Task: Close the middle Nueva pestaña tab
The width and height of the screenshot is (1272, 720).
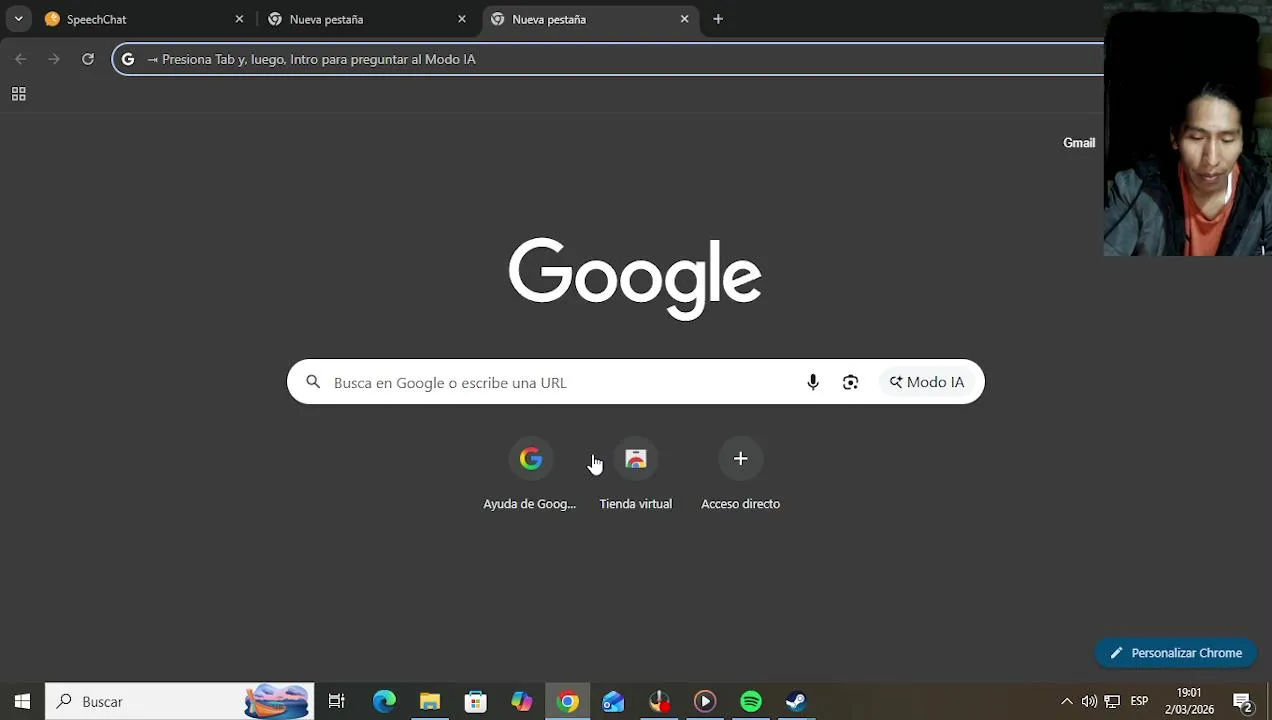Action: (462, 19)
